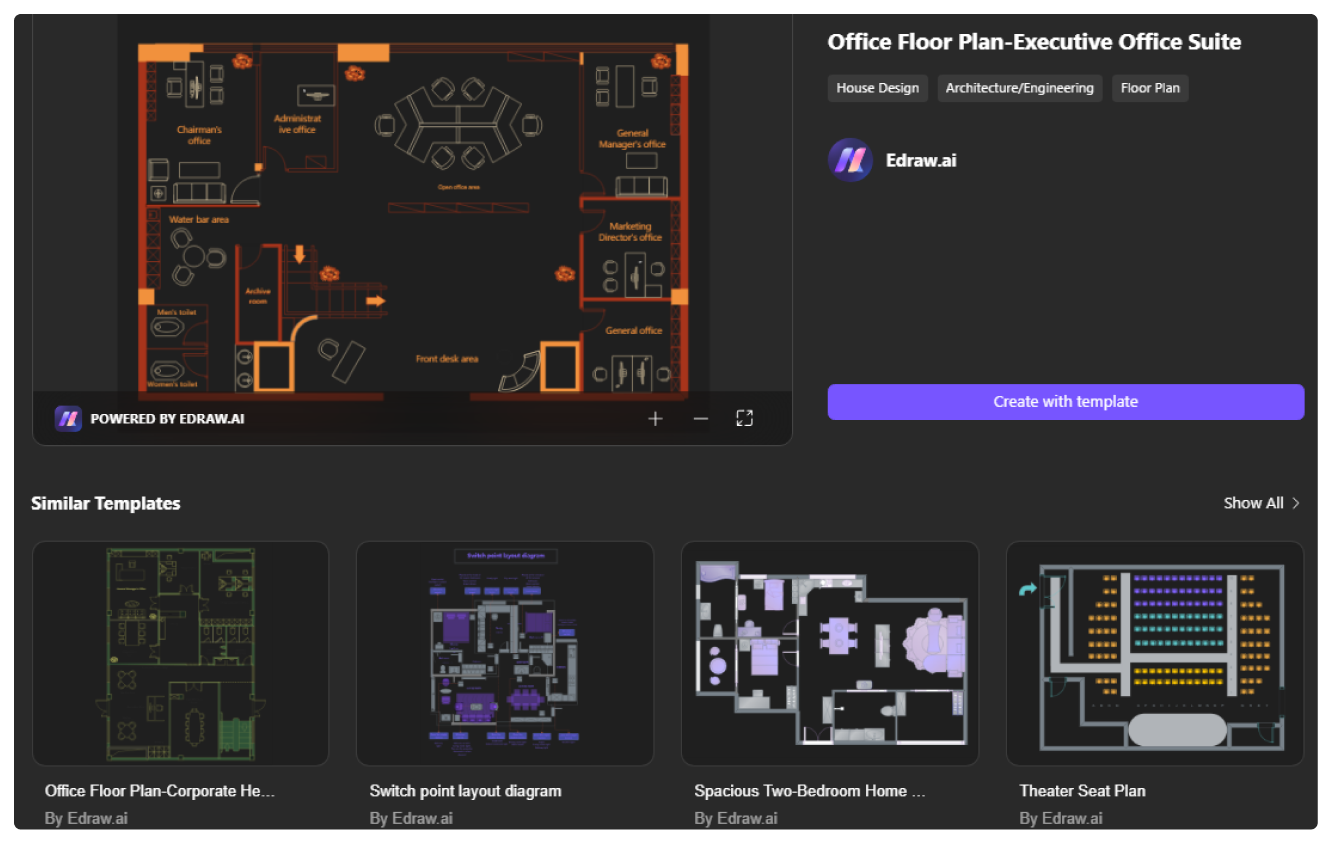Open the Office Floor Plan-Corporate thumbnail
Screen dimensions: 1332x844
[x=180, y=653]
